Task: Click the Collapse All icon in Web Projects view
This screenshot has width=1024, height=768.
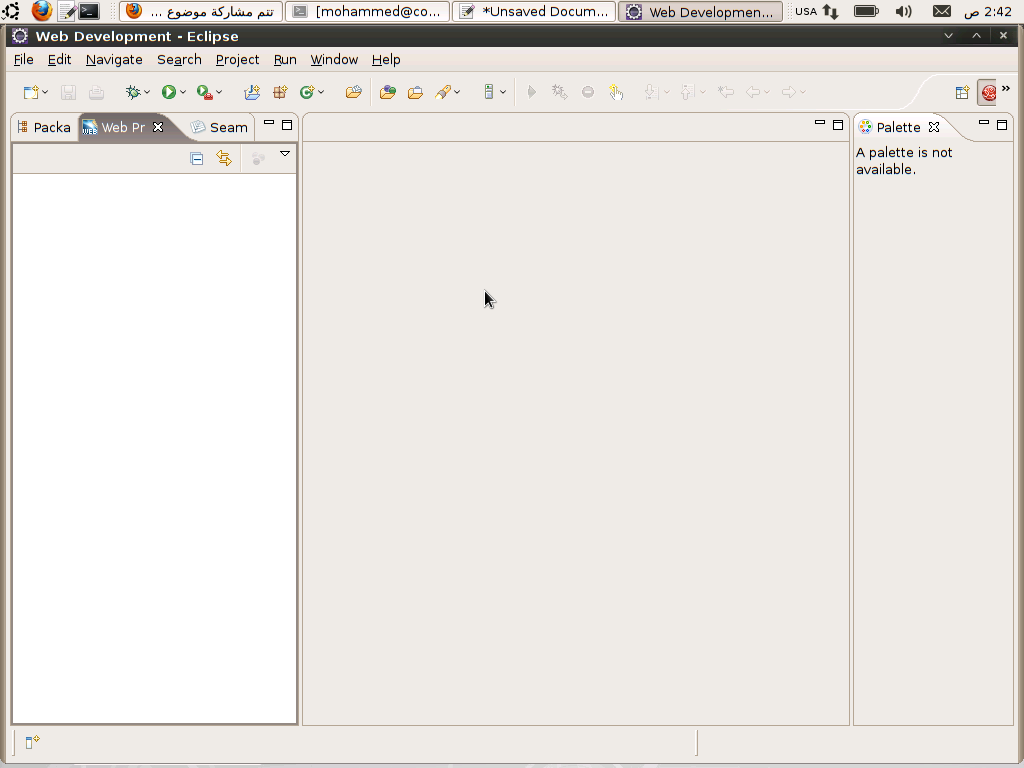Action: pos(197,159)
